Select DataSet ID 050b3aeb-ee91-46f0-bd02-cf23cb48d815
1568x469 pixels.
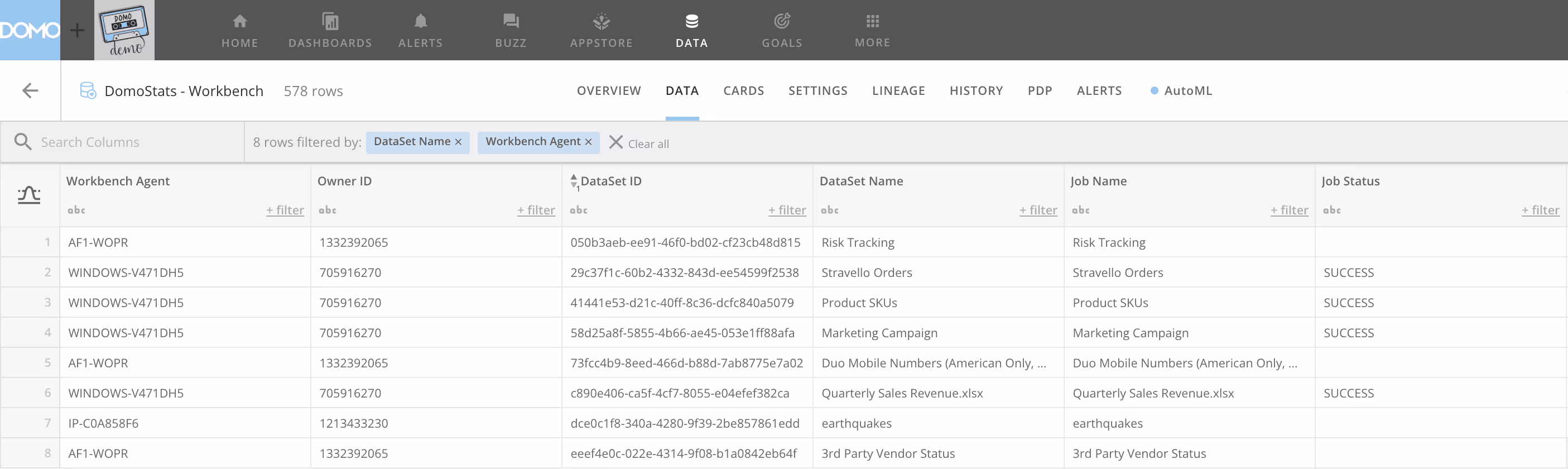[x=687, y=242]
